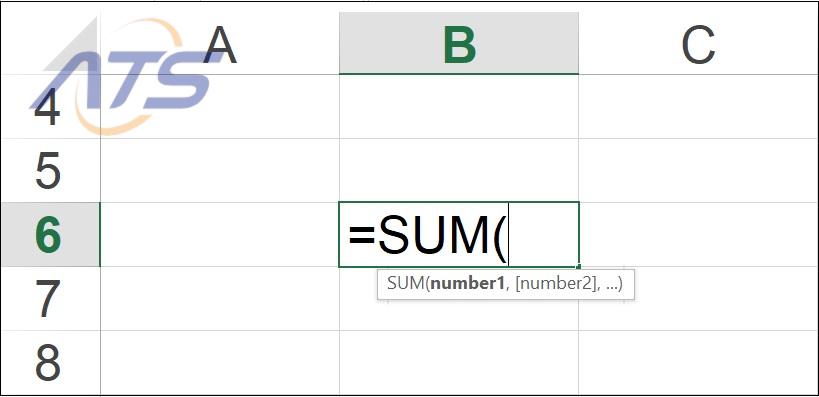This screenshot has width=819, height=397.
Task: Select column B header
Action: click(459, 43)
